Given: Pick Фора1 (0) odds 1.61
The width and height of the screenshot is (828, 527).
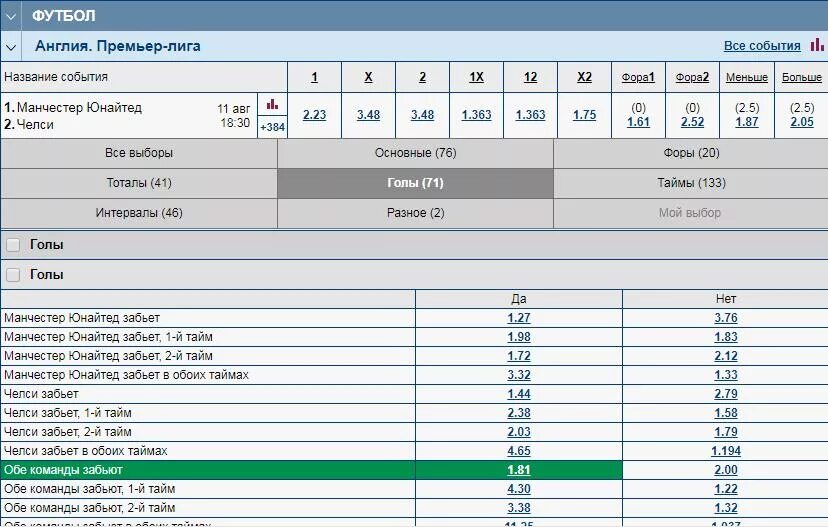Looking at the screenshot, I should [638, 122].
